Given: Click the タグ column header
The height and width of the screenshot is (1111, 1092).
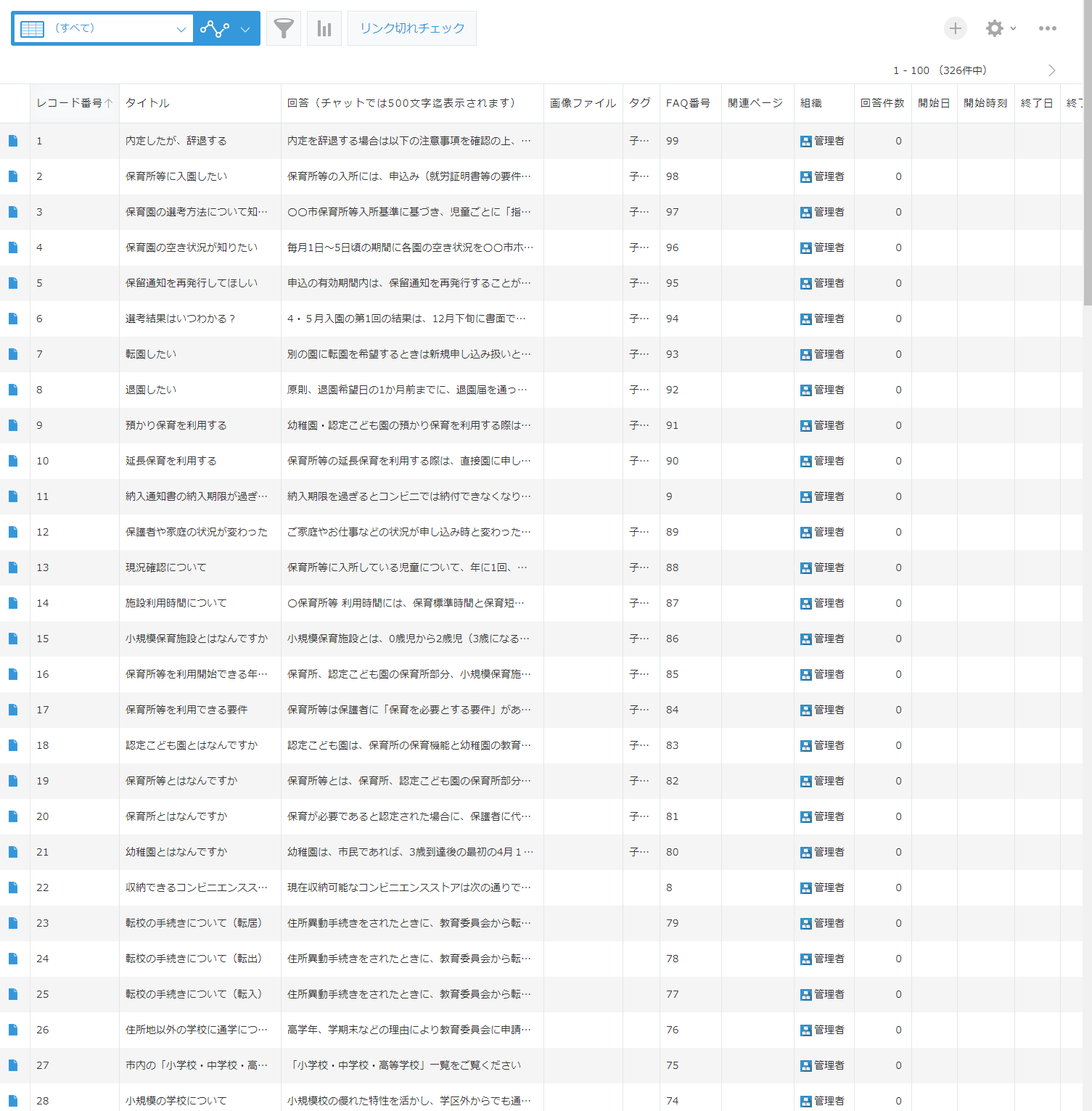Looking at the screenshot, I should [640, 103].
